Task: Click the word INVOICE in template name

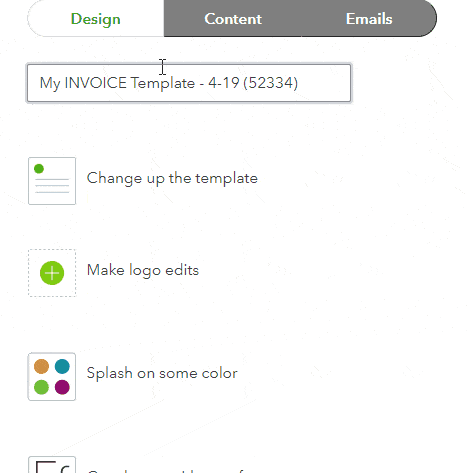Action: (95, 83)
